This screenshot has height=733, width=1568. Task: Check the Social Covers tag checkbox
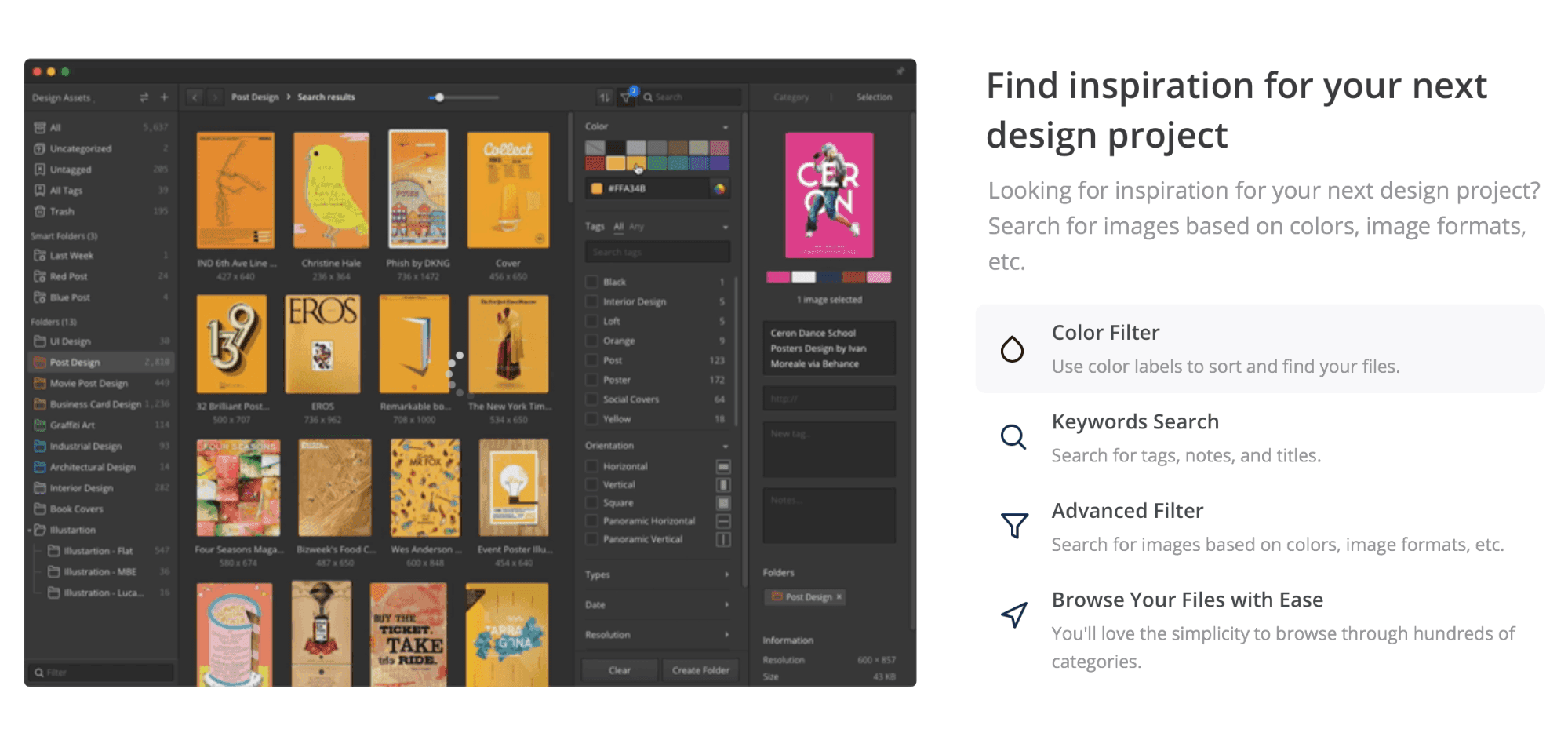tap(592, 399)
